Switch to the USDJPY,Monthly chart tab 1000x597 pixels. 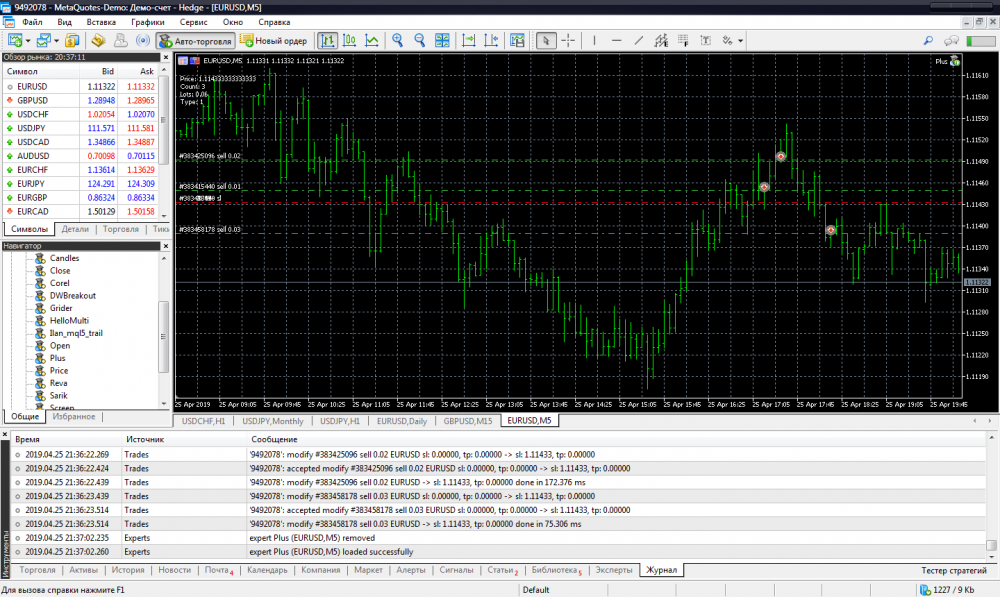[272, 421]
